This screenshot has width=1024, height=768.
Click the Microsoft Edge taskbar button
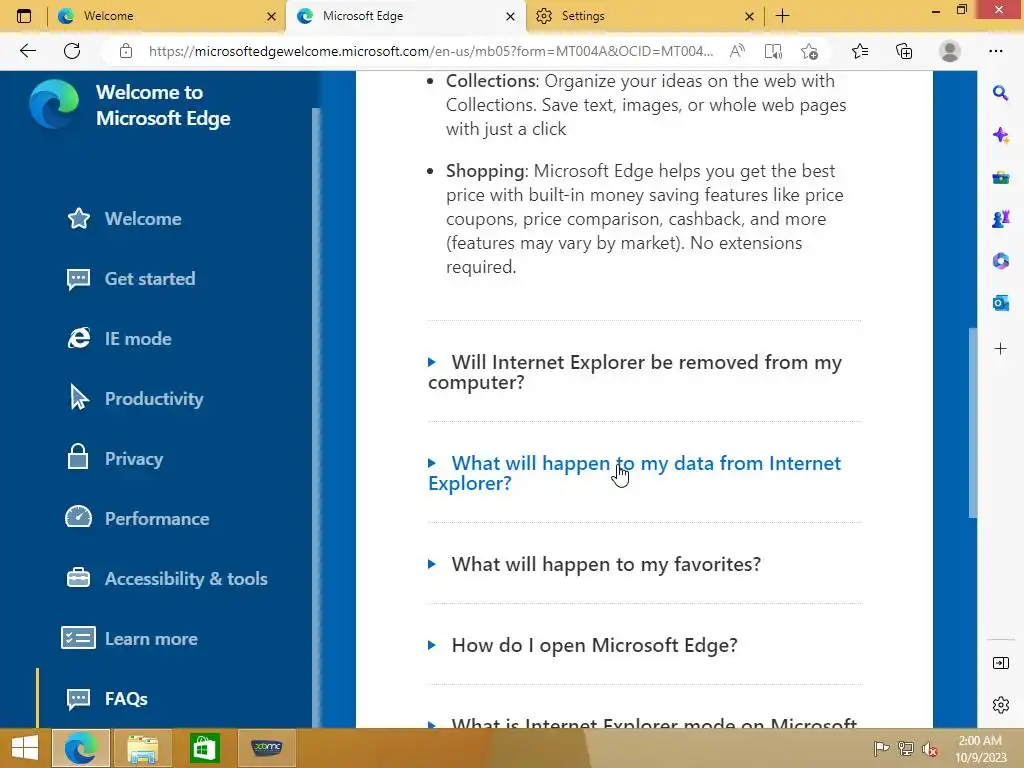point(80,748)
